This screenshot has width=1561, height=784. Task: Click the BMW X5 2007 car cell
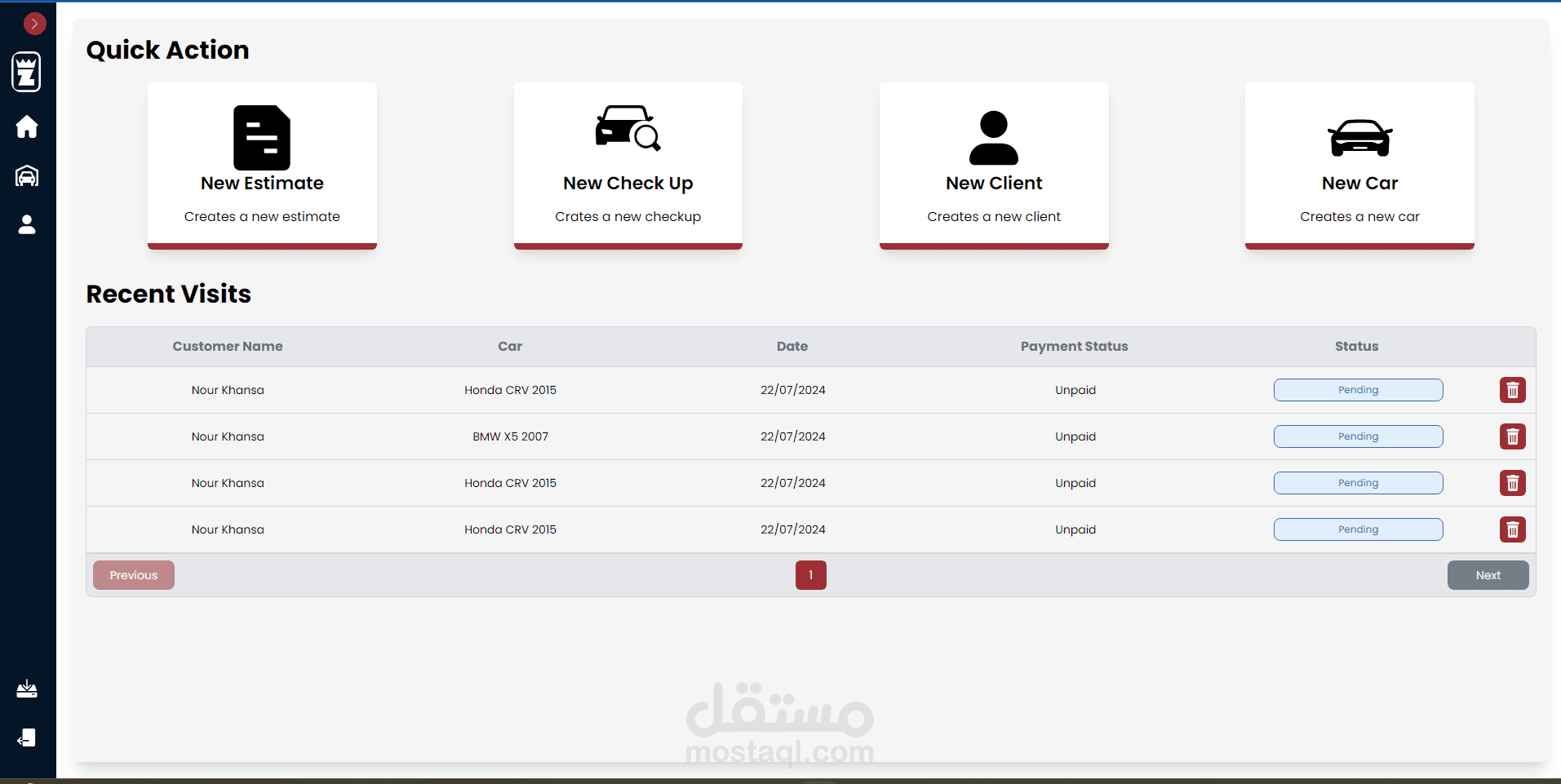click(x=510, y=436)
